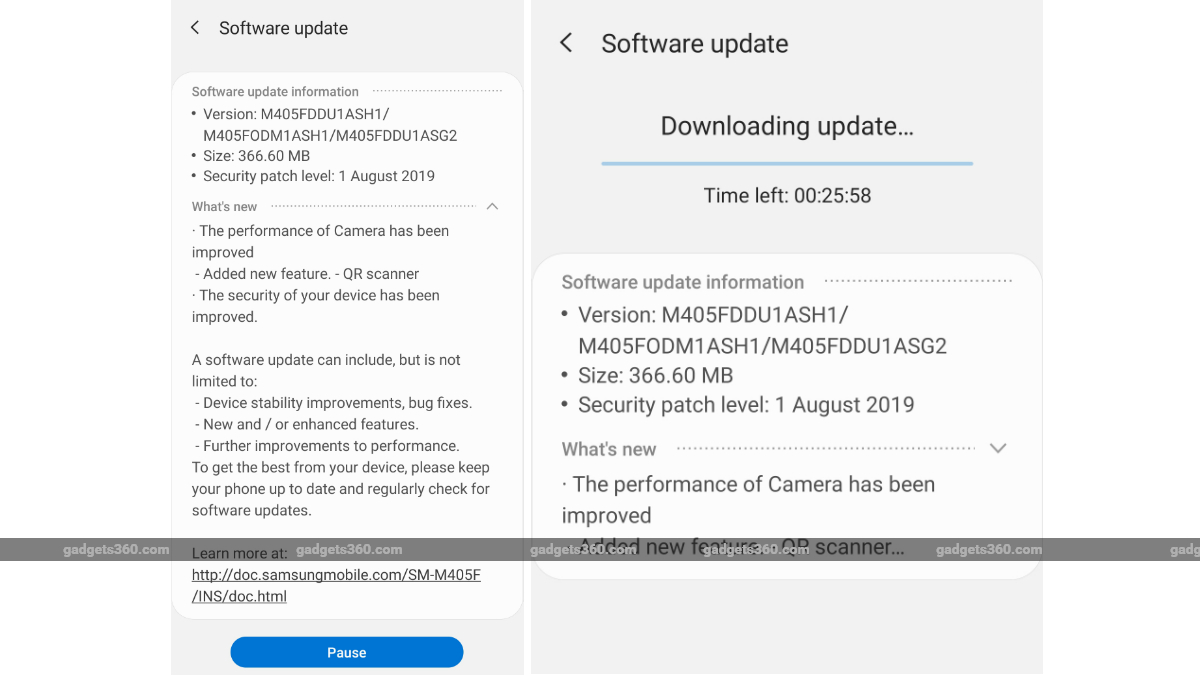
Task: Click the left 'What's new' label
Action: pyautogui.click(x=225, y=207)
